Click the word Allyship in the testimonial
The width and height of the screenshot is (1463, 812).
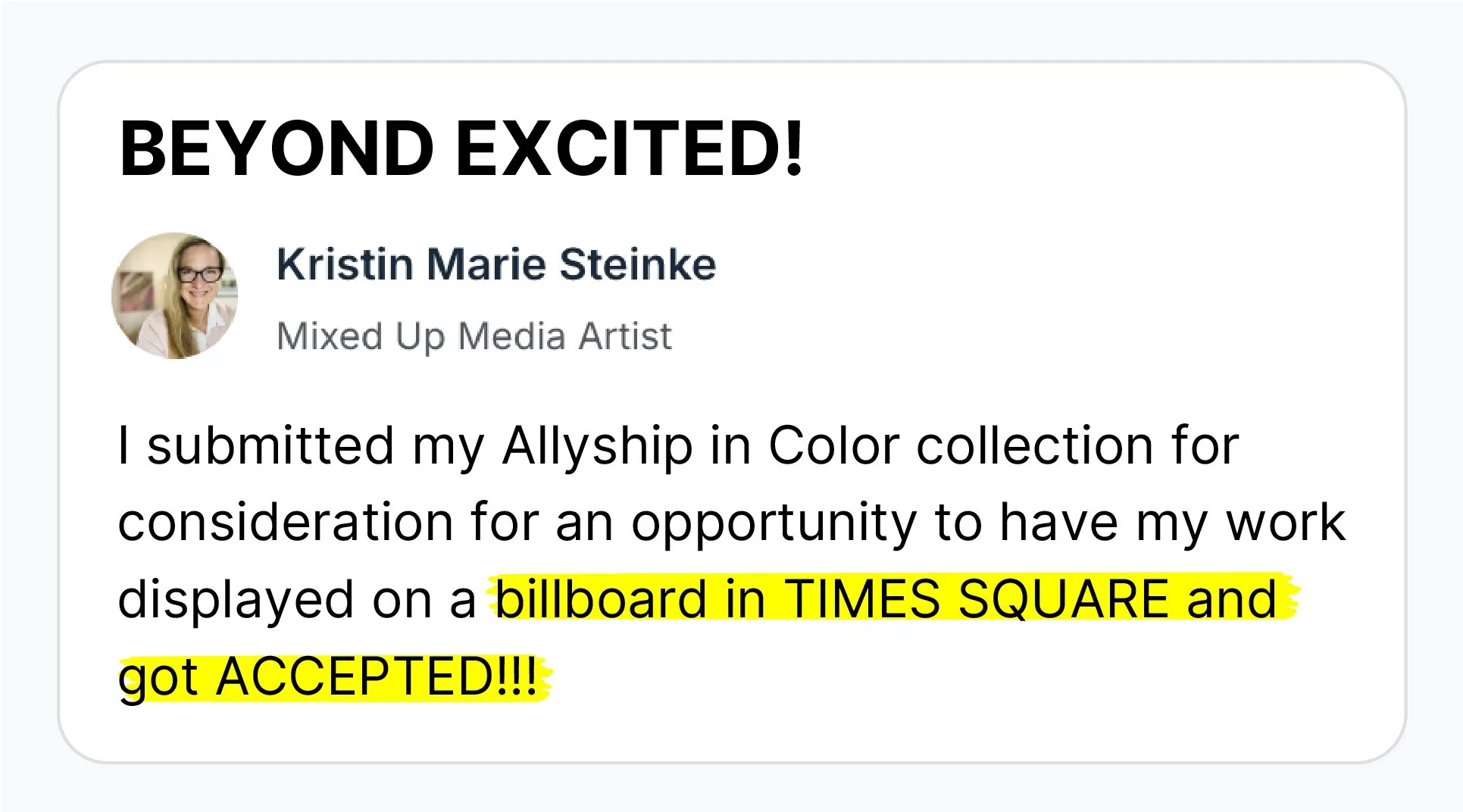click(x=597, y=447)
